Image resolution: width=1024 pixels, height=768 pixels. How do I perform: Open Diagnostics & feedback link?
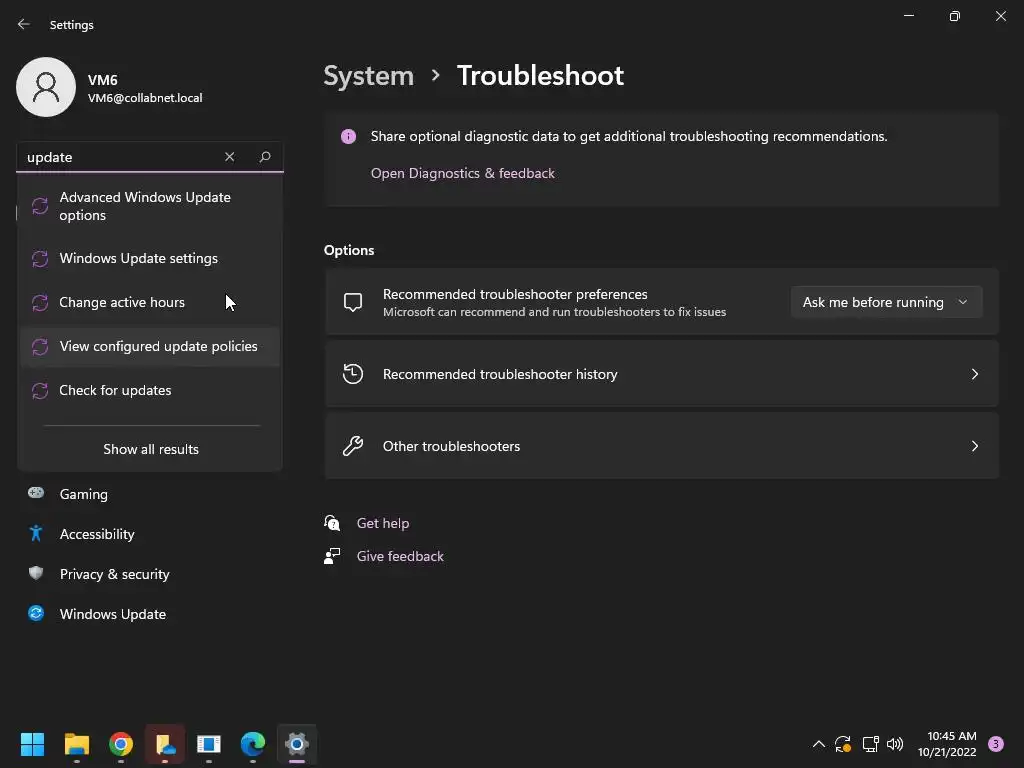pyautogui.click(x=462, y=173)
